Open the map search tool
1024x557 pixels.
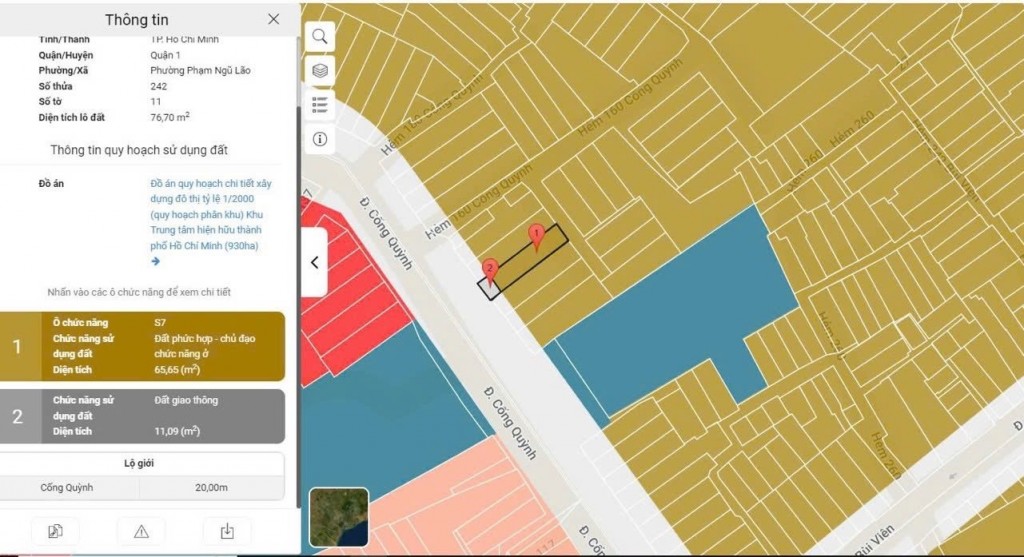click(x=319, y=37)
